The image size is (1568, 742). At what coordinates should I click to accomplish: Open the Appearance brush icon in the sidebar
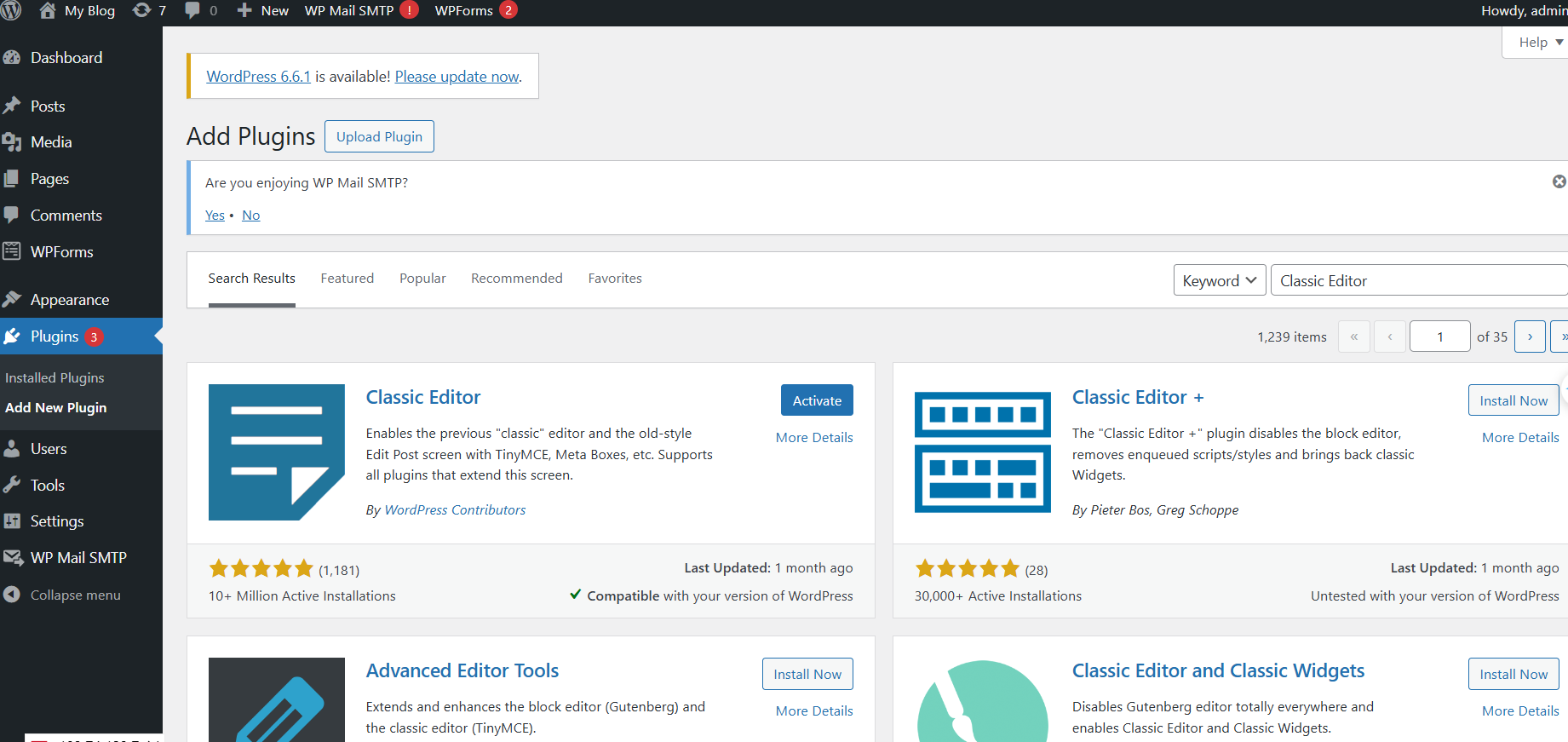(x=12, y=300)
